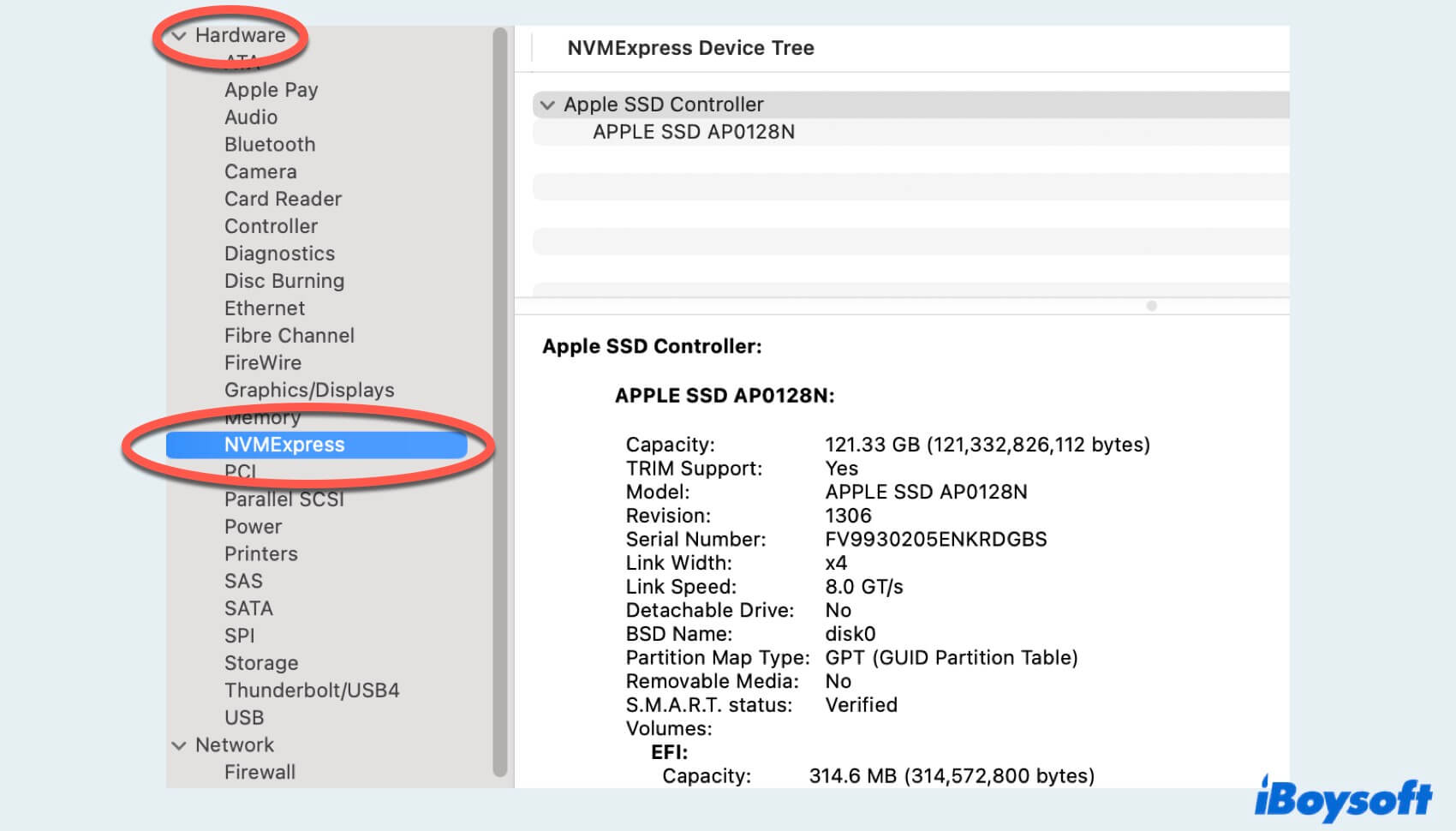Click the Detachable Drive label
1456x831 pixels.
[710, 611]
